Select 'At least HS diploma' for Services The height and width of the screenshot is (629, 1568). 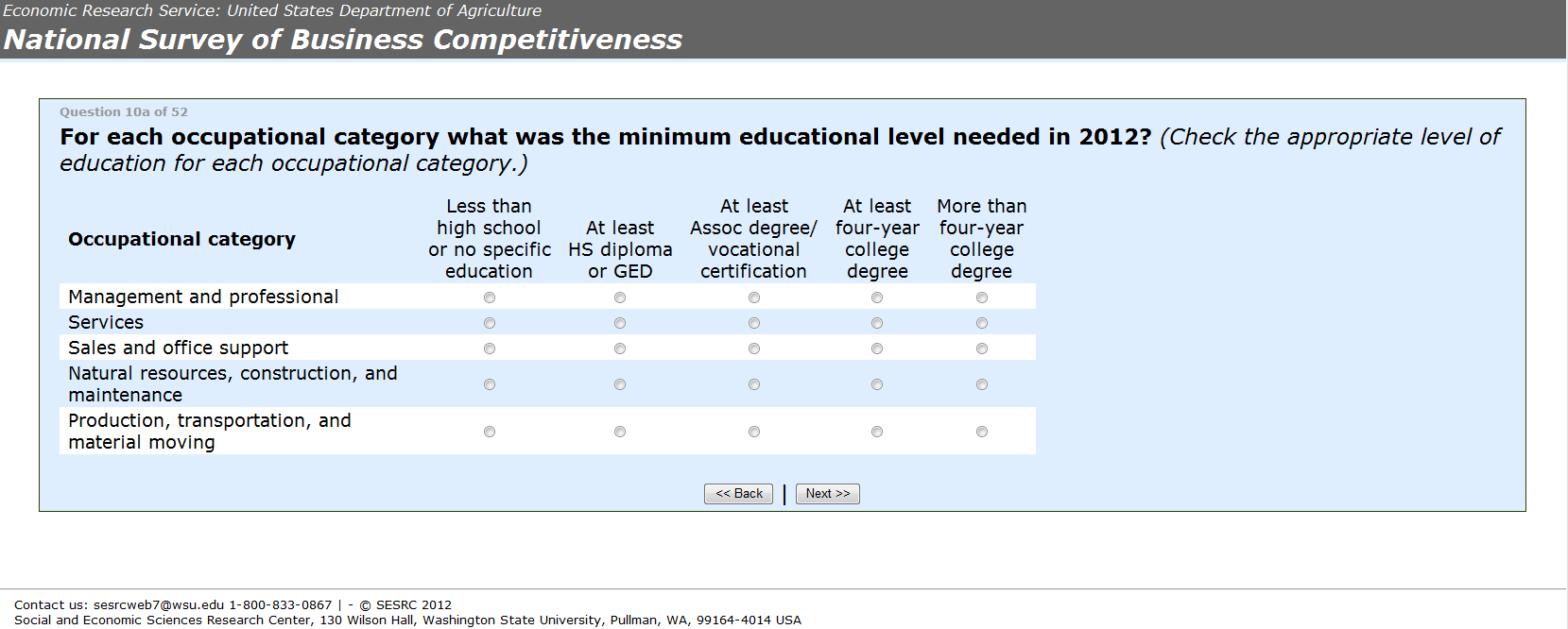click(620, 323)
